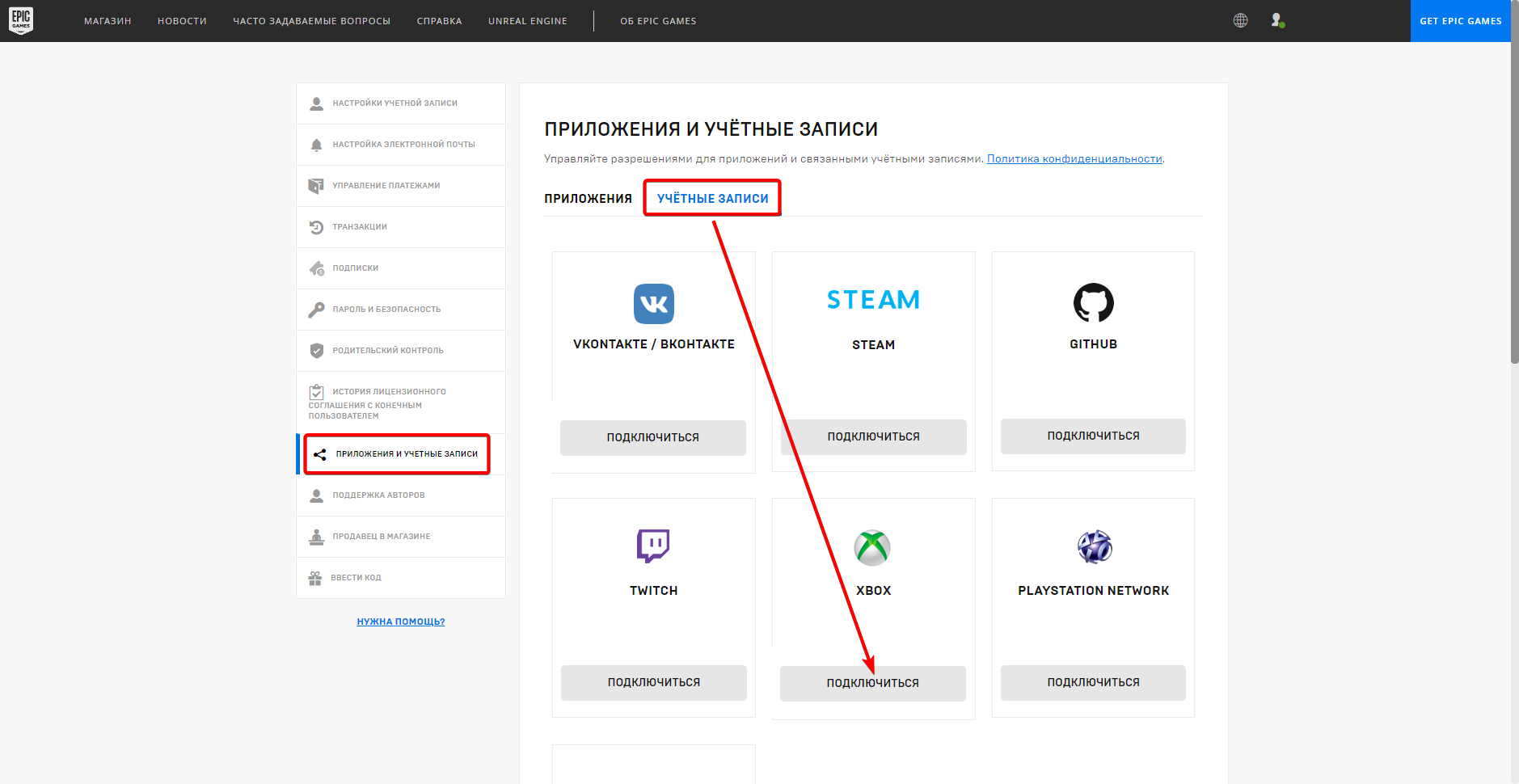
Task: Click the Steam logo
Action: coord(873,300)
